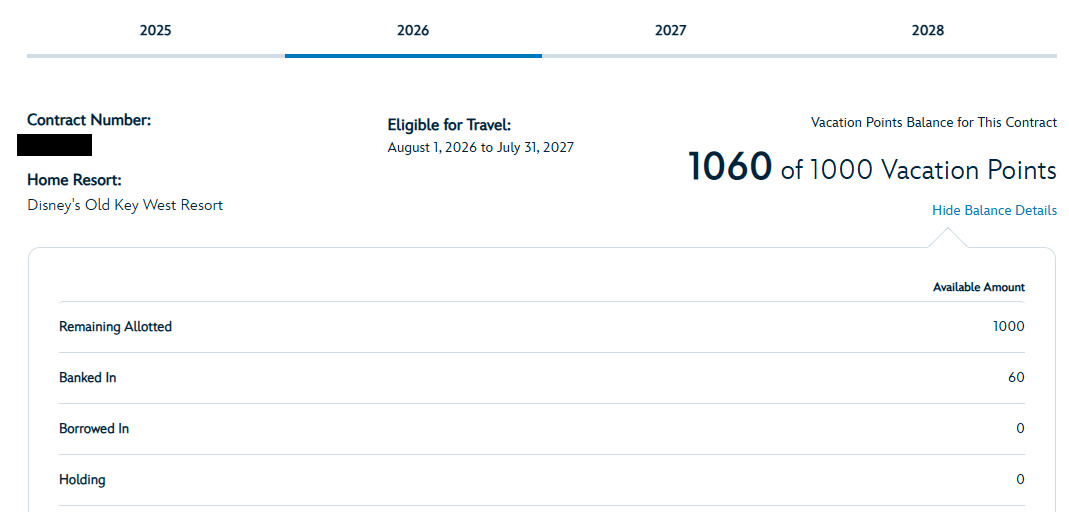Click the Home Resort label

[x=75, y=180]
